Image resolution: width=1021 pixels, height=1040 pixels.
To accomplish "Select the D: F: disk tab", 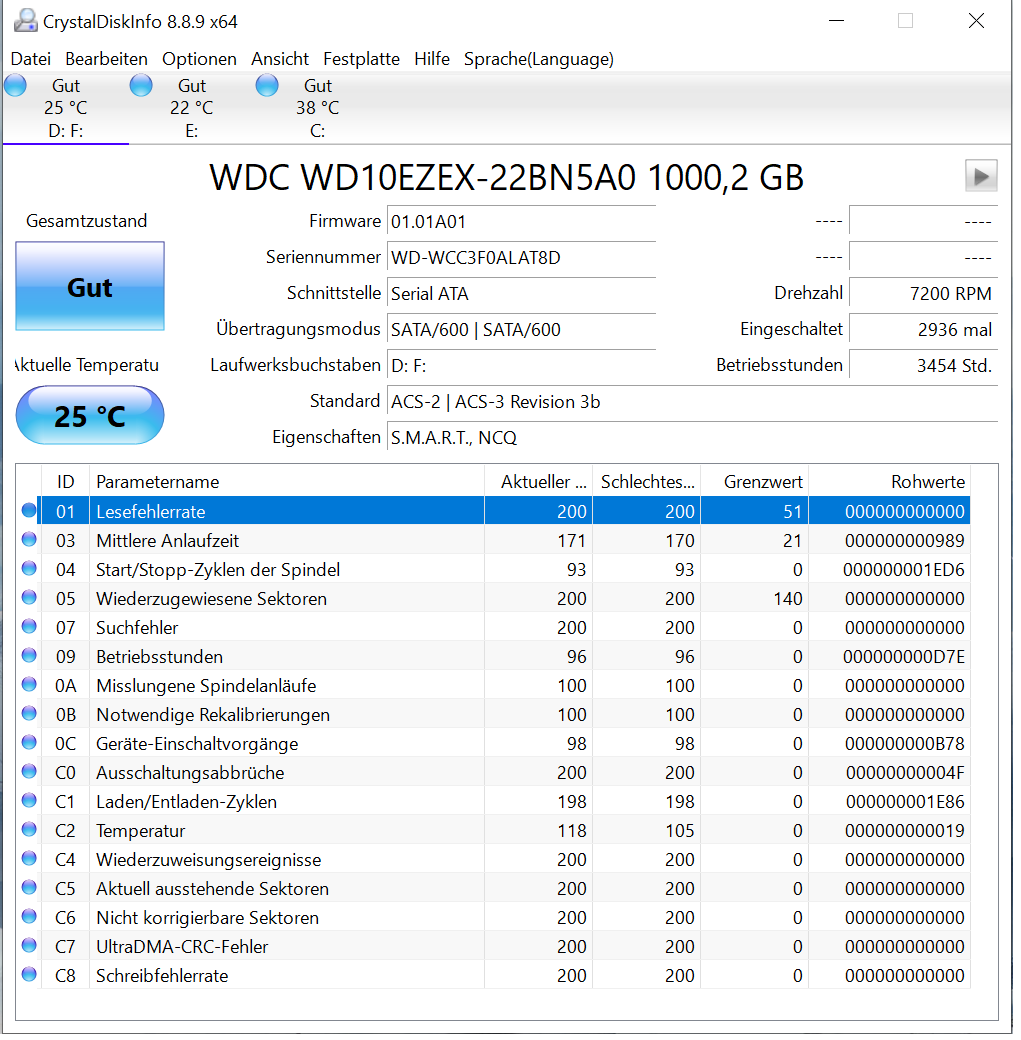I will (x=66, y=109).
